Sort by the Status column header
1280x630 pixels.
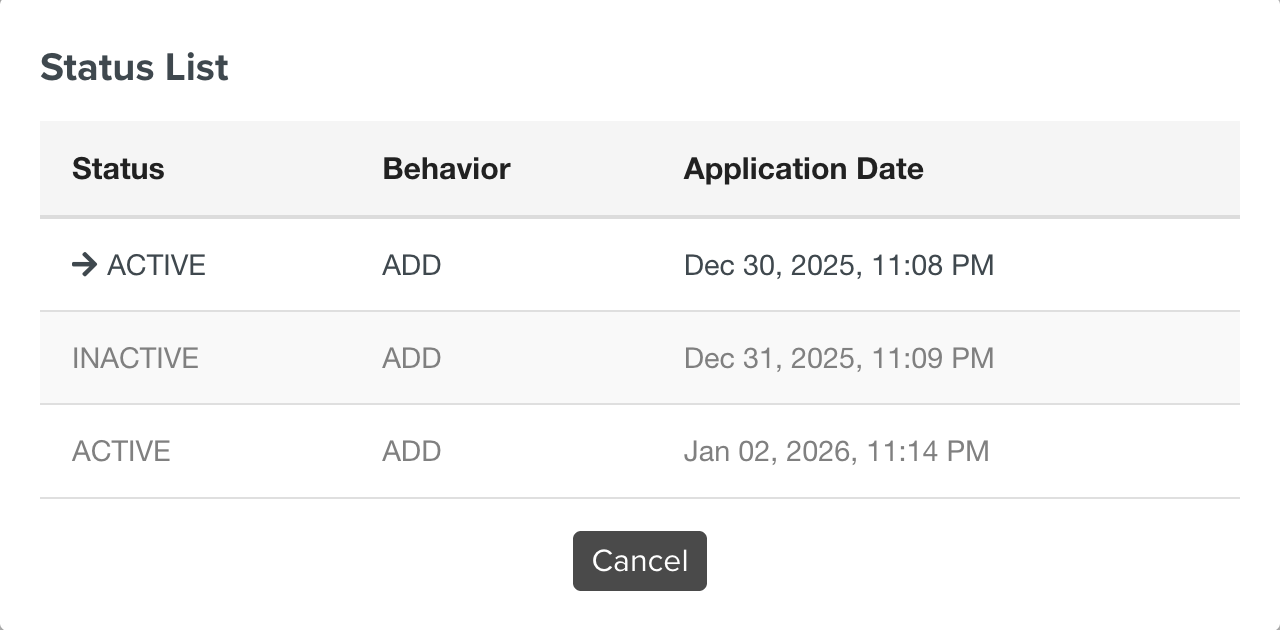click(118, 169)
